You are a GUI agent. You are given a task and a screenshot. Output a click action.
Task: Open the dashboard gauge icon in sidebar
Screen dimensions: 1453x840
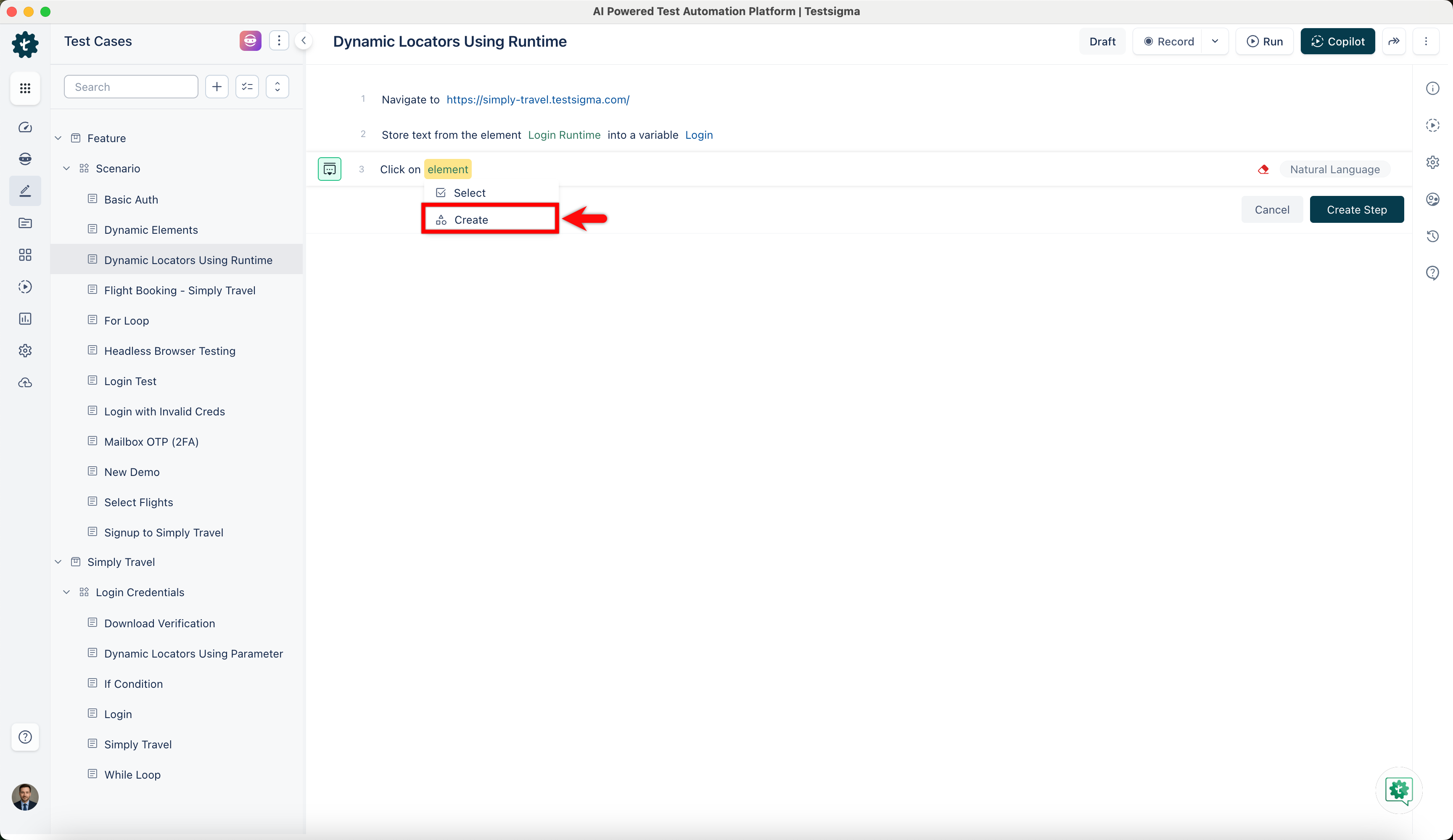[x=25, y=127]
